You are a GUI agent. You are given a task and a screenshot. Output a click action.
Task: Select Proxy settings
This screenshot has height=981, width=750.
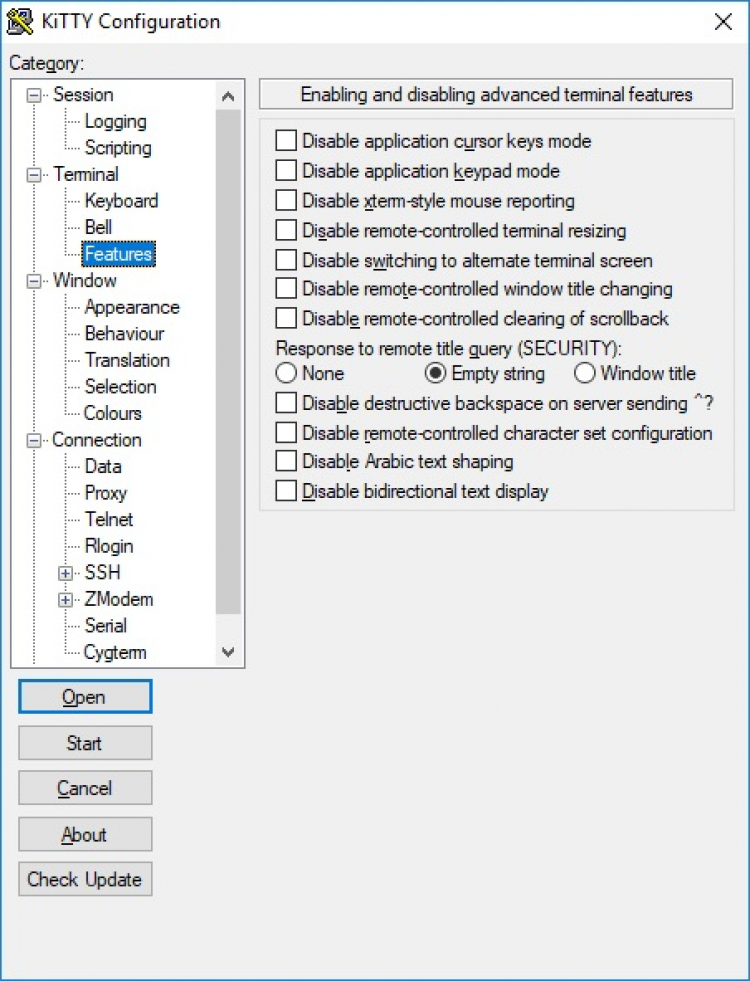pos(105,493)
